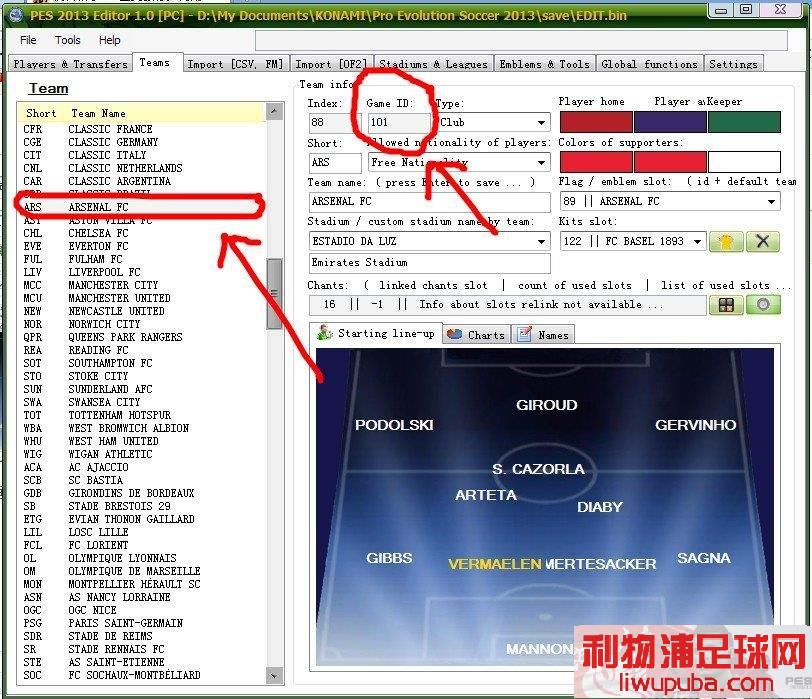Click the red Player home color swatch
The width and height of the screenshot is (812, 699).
tap(596, 122)
